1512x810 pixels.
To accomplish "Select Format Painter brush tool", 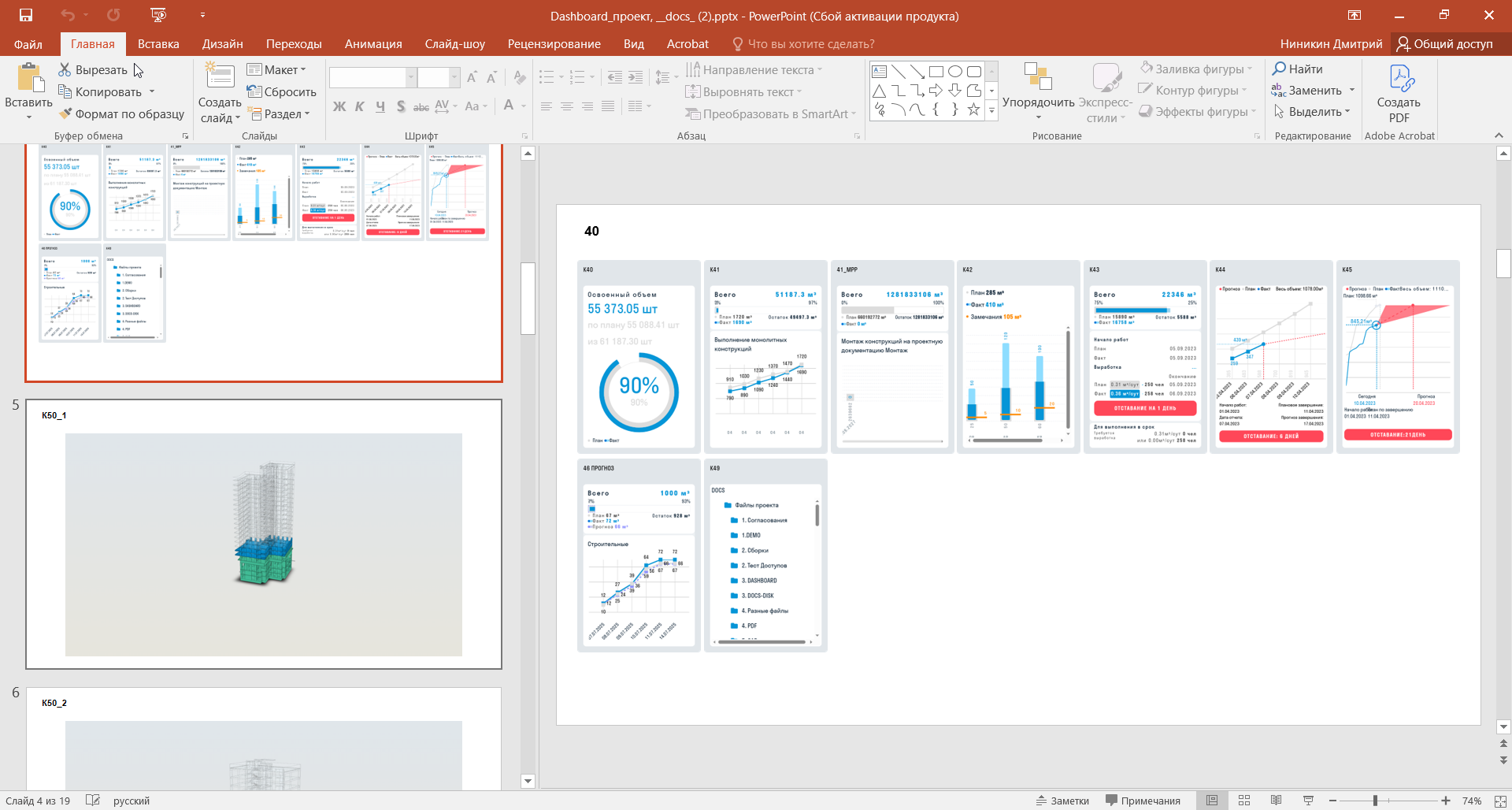I will pyautogui.click(x=65, y=113).
